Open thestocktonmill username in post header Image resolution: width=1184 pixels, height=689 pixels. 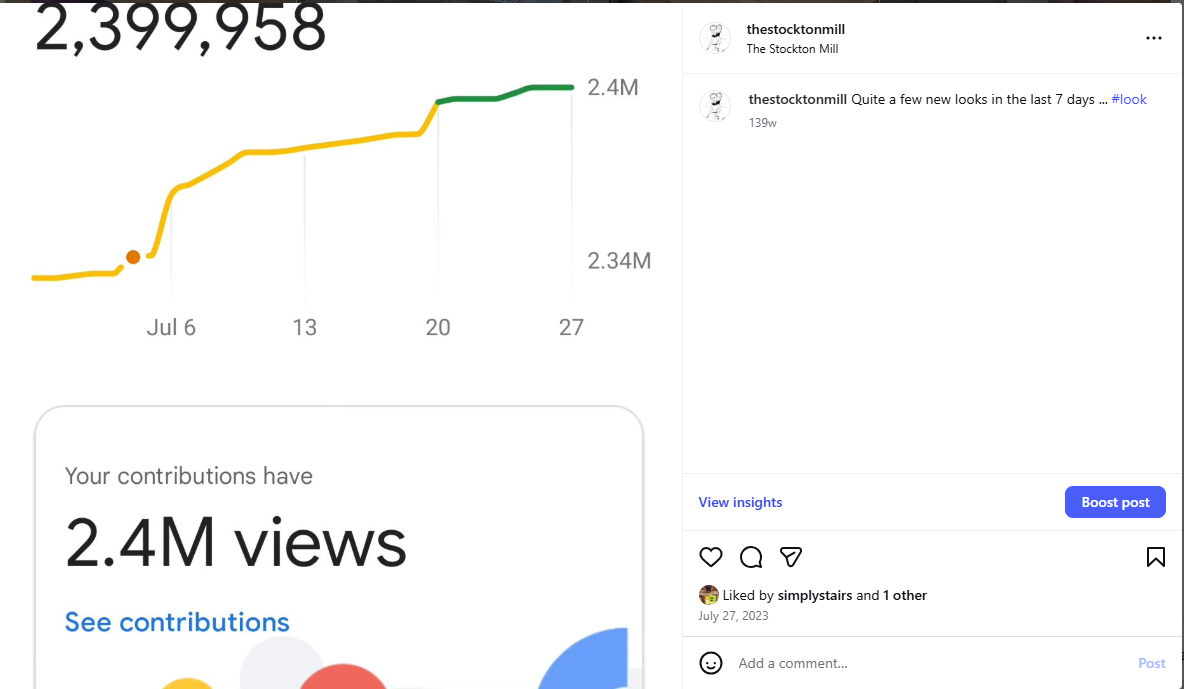(x=795, y=29)
